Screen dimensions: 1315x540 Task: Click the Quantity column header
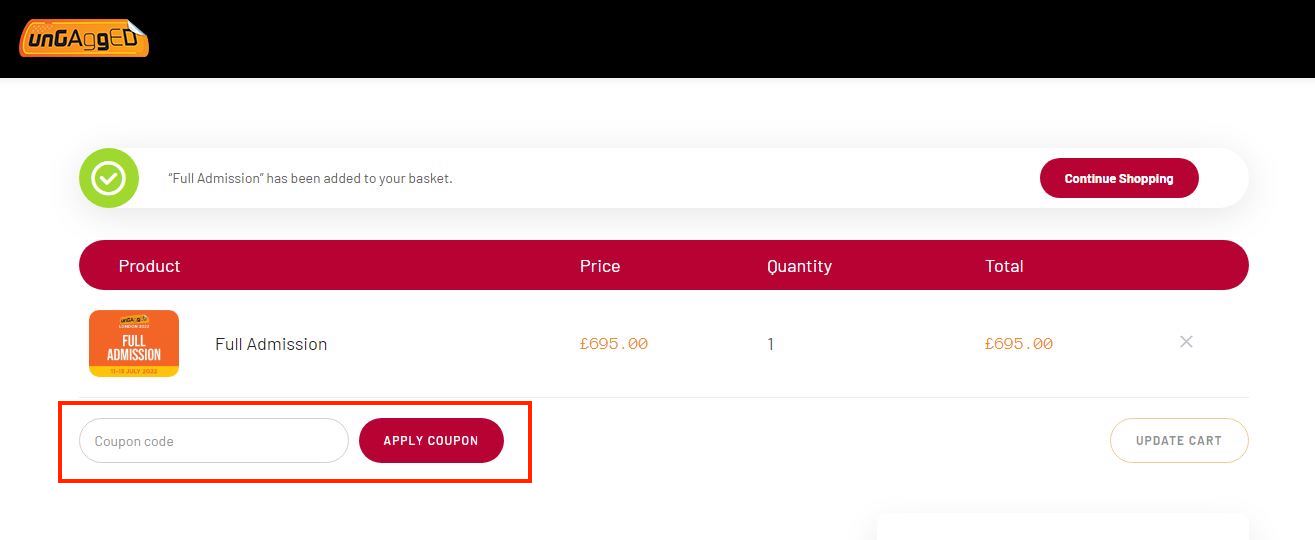click(799, 266)
